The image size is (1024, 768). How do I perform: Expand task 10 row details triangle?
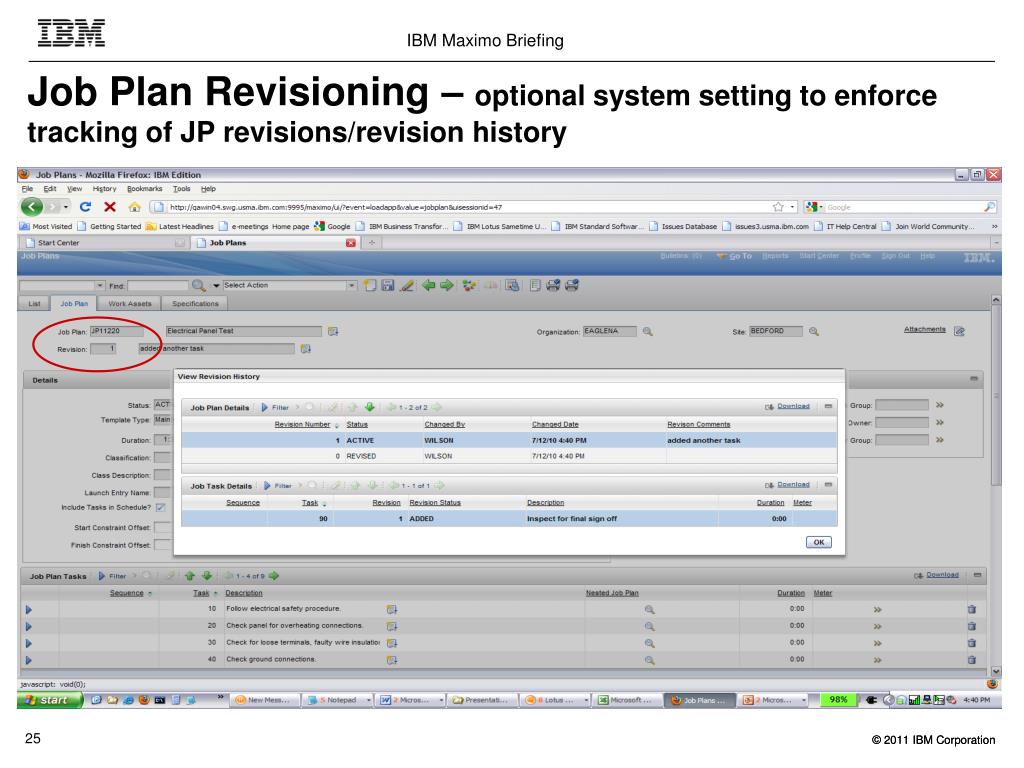29,609
